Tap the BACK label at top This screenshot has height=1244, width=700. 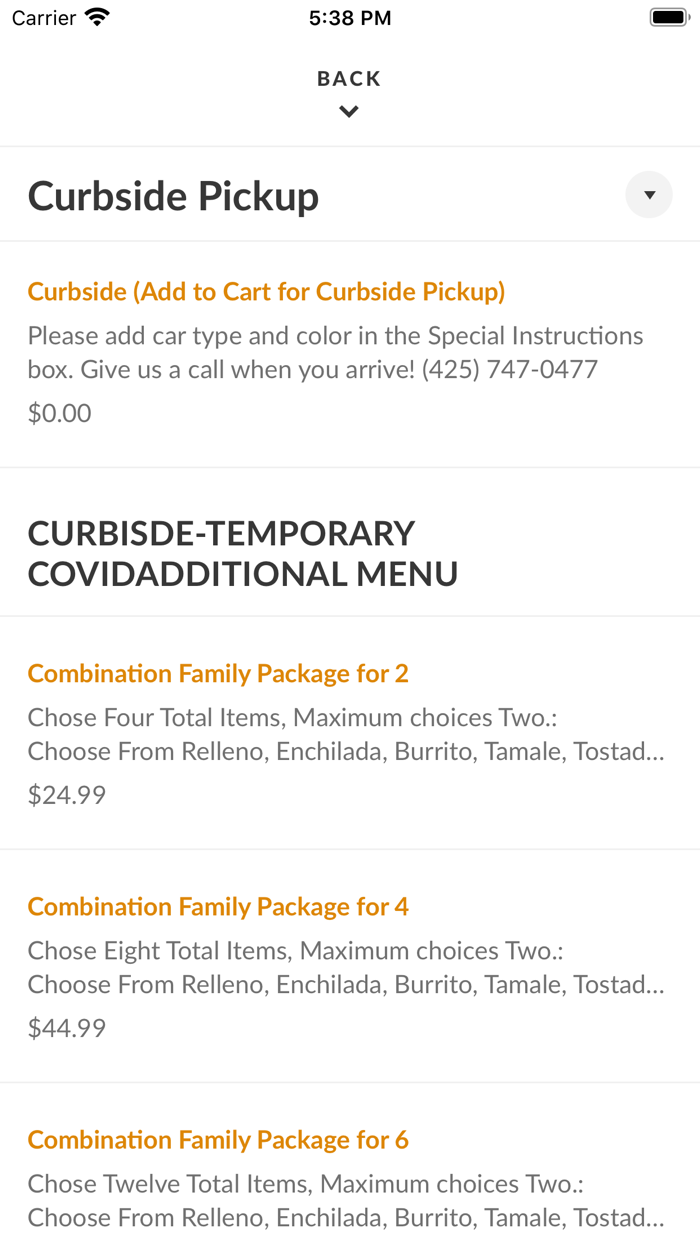(349, 79)
